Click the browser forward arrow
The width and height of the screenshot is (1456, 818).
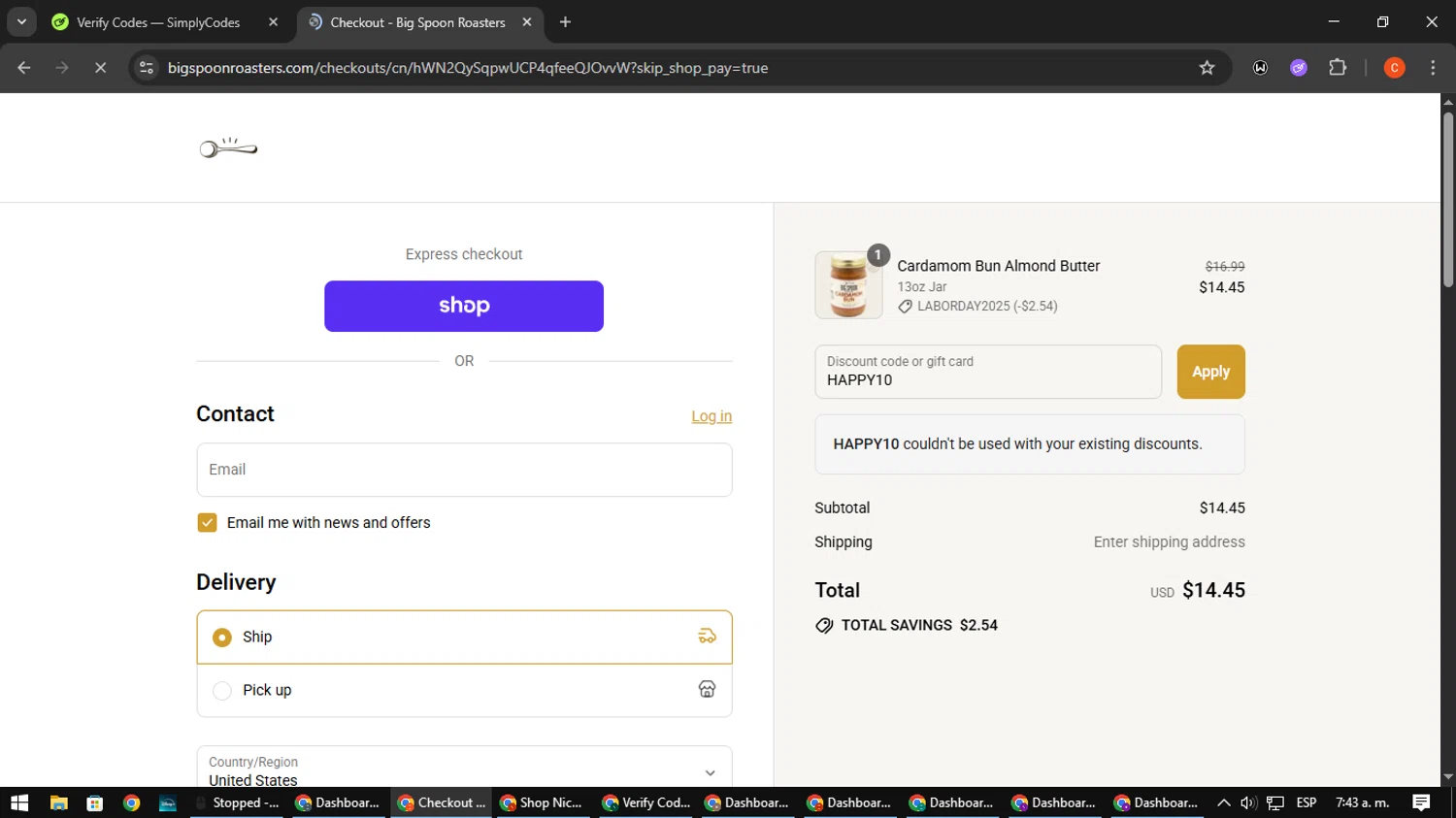pyautogui.click(x=62, y=68)
